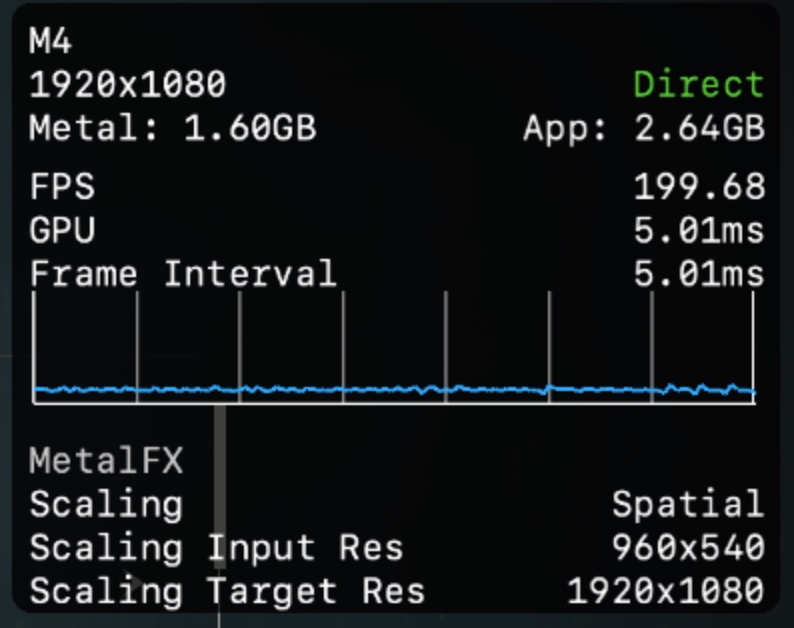Select the Spatial scaling value
Image resolution: width=794 pixels, height=628 pixels.
(x=688, y=504)
